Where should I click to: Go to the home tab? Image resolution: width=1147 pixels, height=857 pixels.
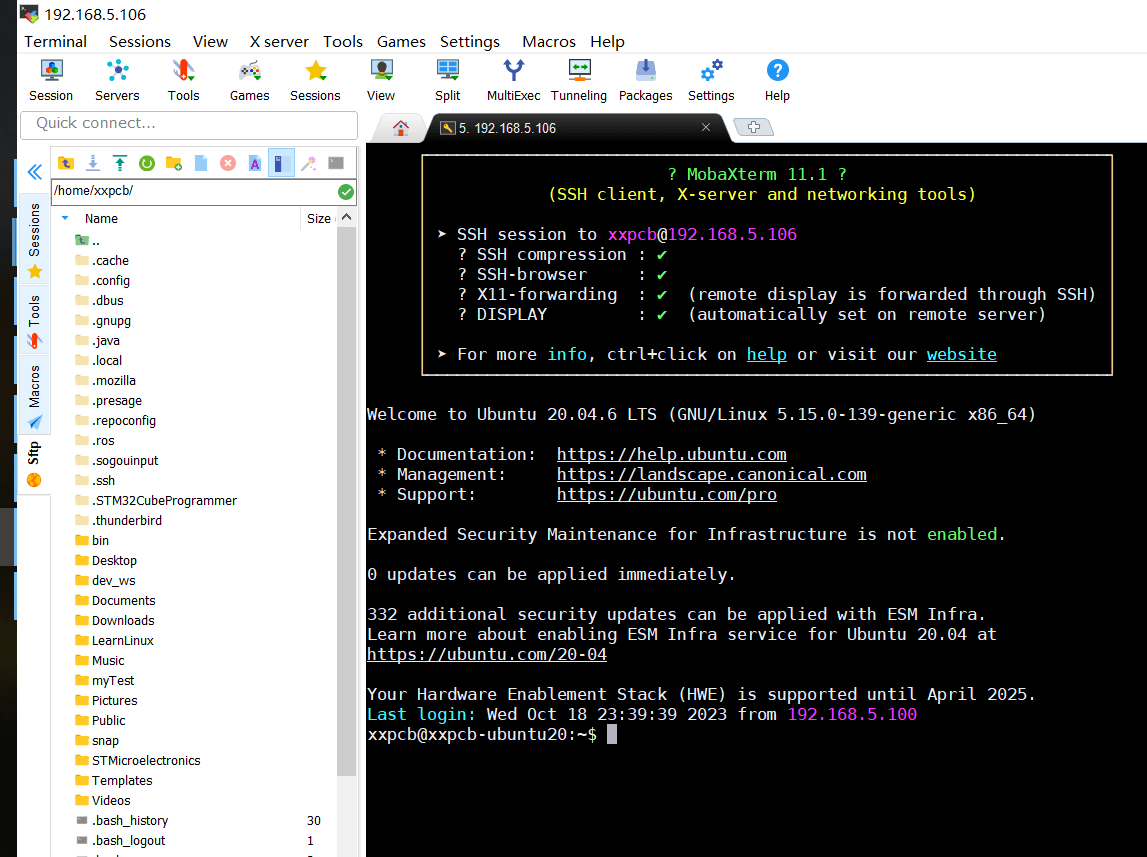[401, 128]
